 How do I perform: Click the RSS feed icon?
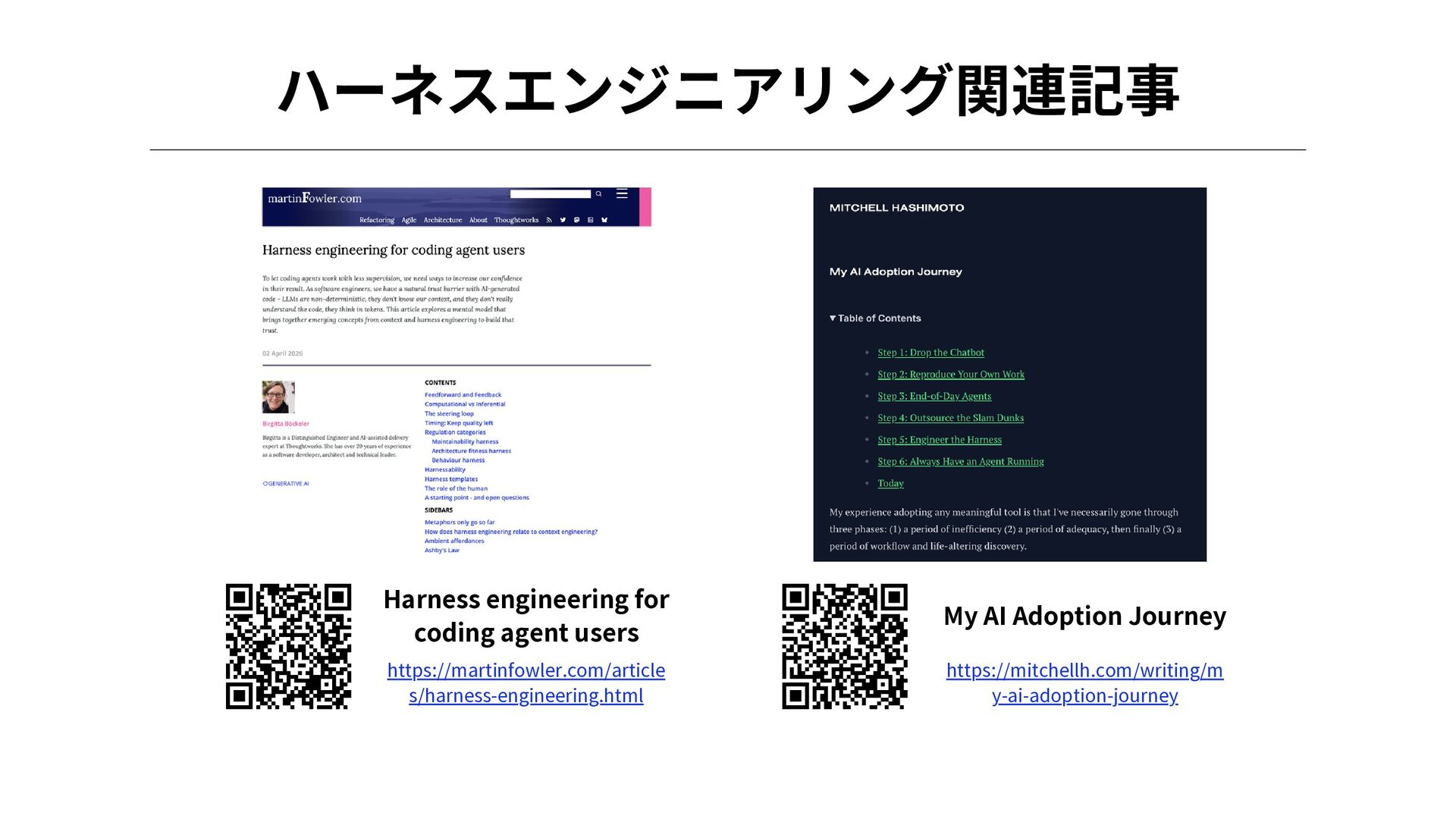(549, 220)
